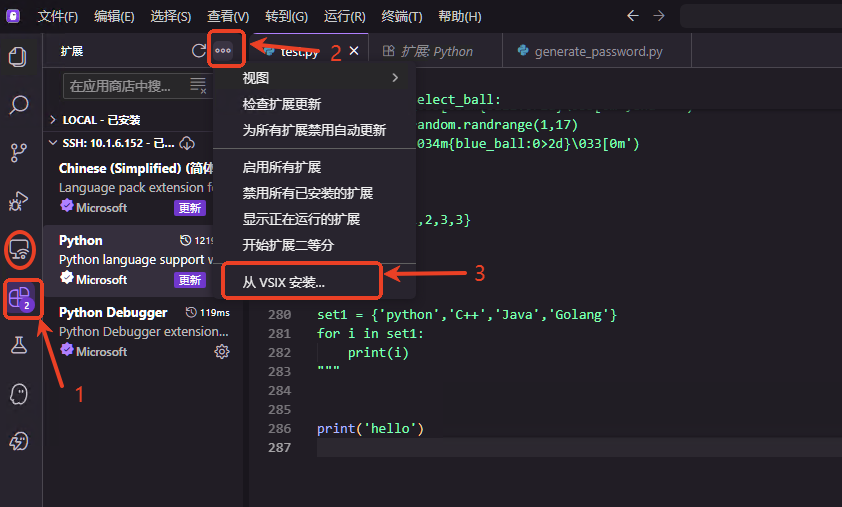Click the app logo in the title bar

point(13,16)
